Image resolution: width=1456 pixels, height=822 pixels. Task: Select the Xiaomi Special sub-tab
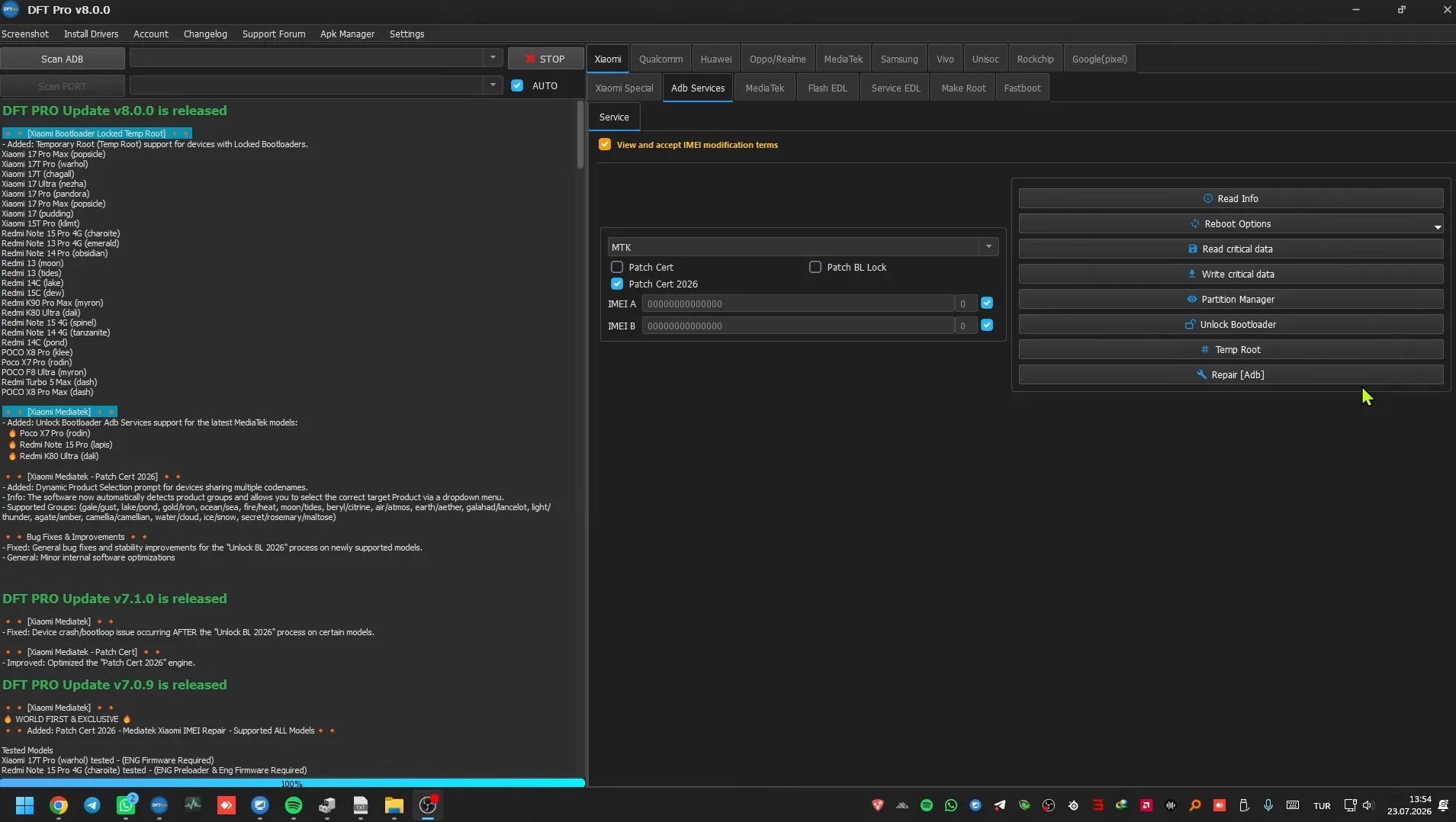(624, 88)
